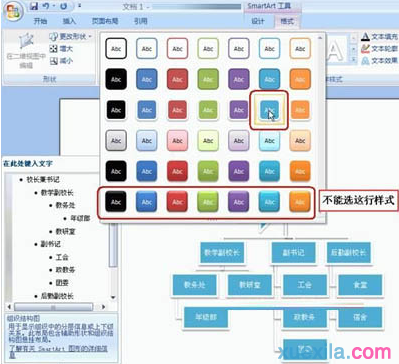399x364 pixels.
Task: Click the Undo arrow in quick access toolbar
Action: pos(46,6)
